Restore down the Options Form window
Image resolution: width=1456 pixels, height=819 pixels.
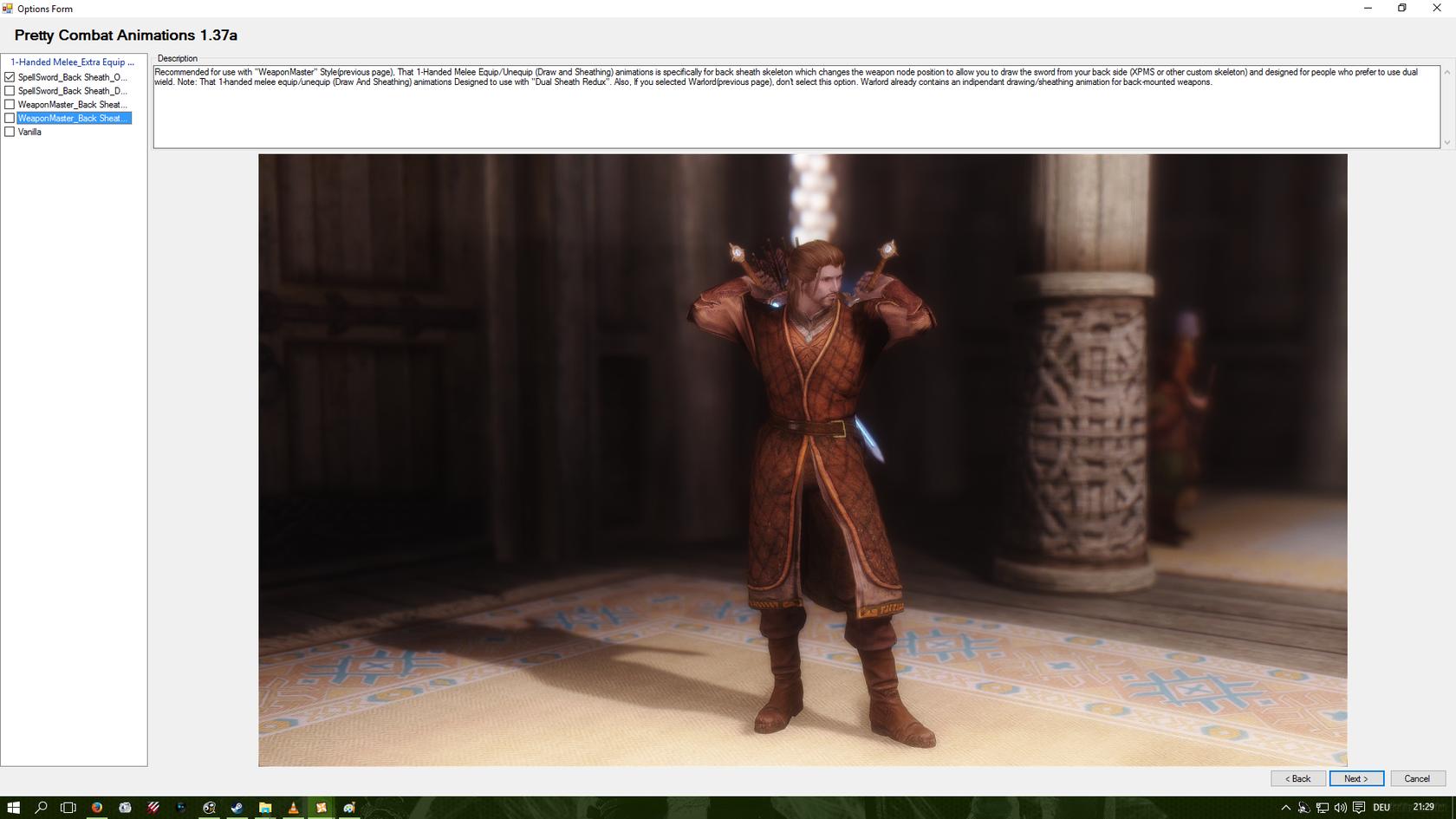pos(1402,9)
